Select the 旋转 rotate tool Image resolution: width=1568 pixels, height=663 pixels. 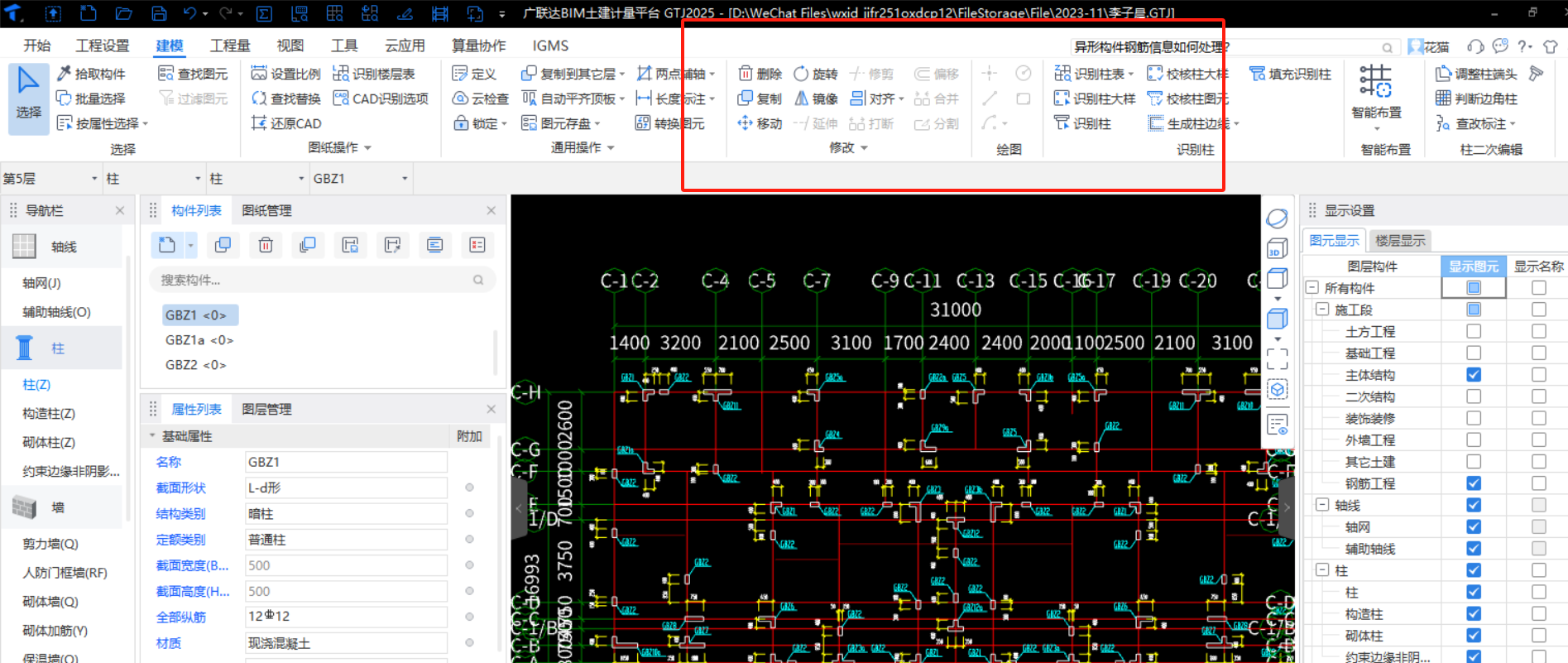[x=816, y=74]
